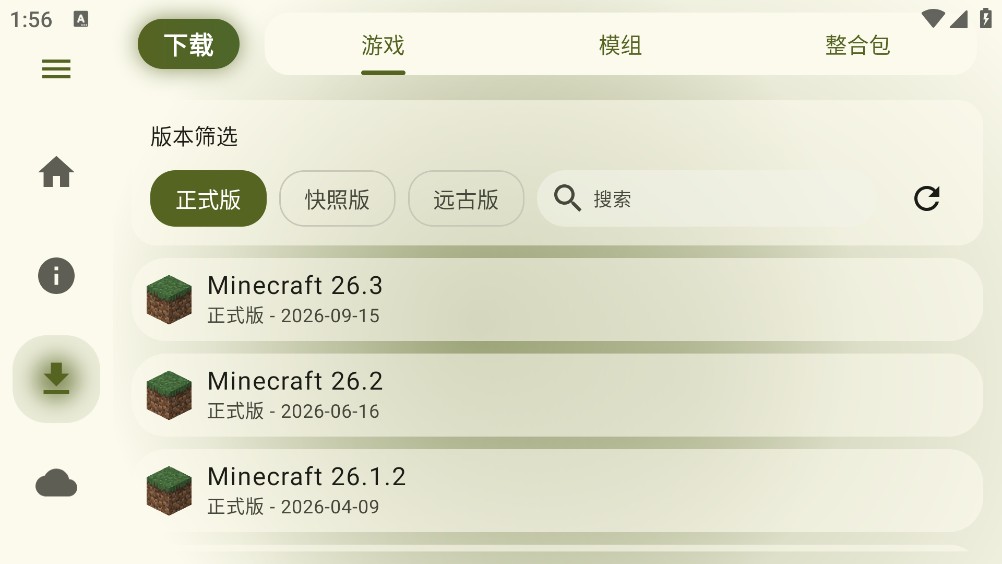Select the Minecraft 26.3 version entry

tap(557, 300)
